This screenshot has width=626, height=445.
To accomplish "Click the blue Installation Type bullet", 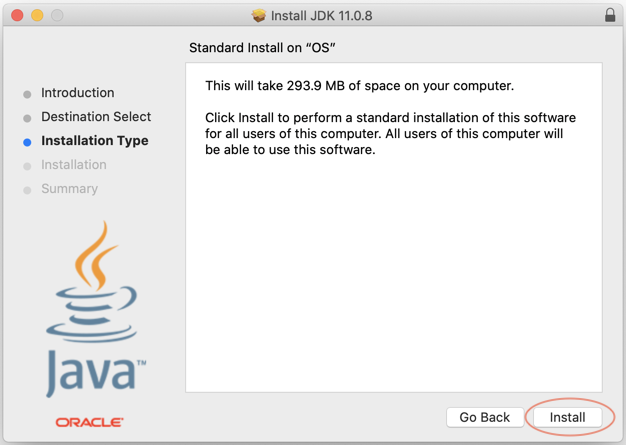I will [27, 142].
